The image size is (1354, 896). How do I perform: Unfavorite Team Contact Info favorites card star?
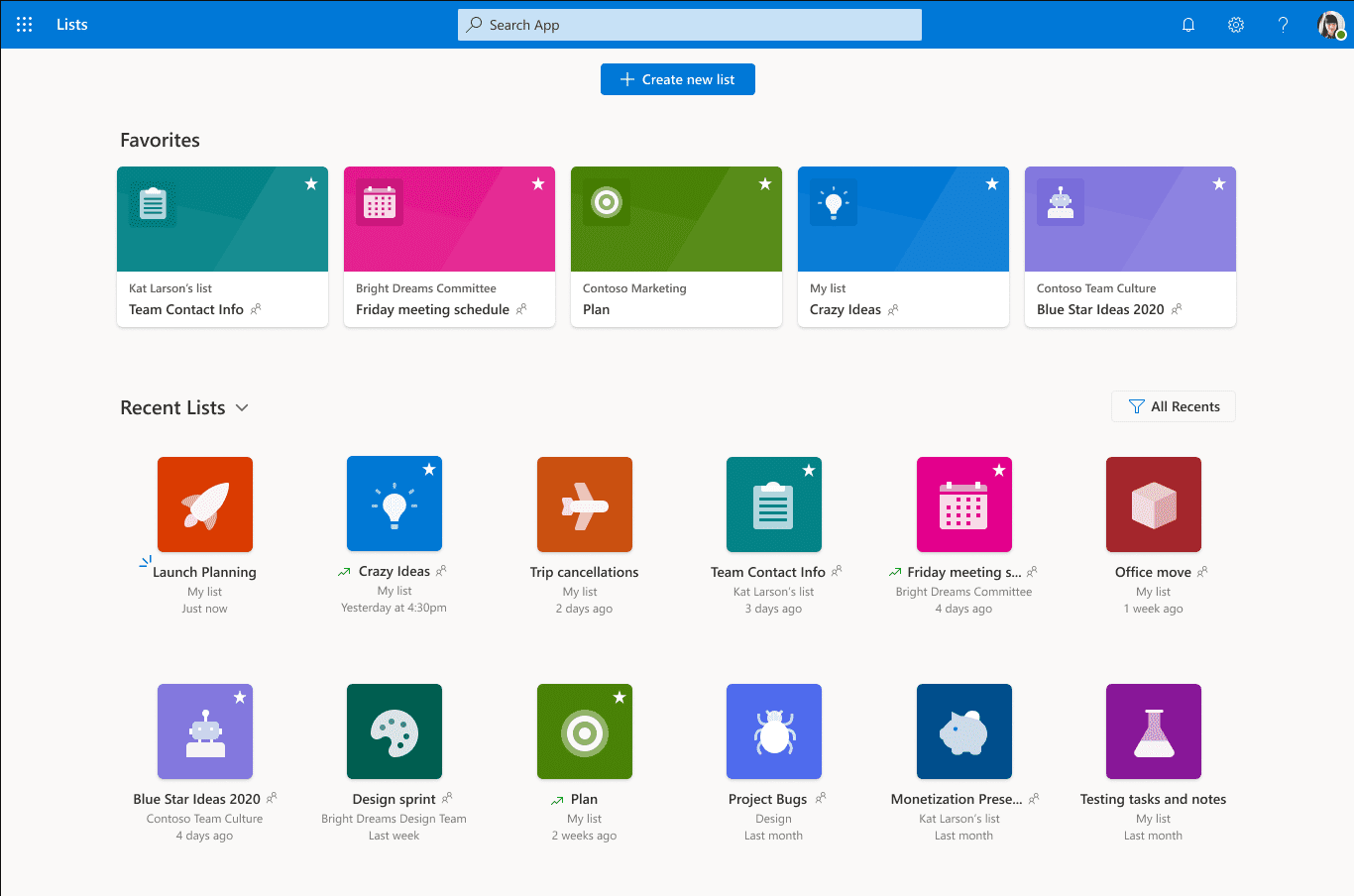[311, 184]
